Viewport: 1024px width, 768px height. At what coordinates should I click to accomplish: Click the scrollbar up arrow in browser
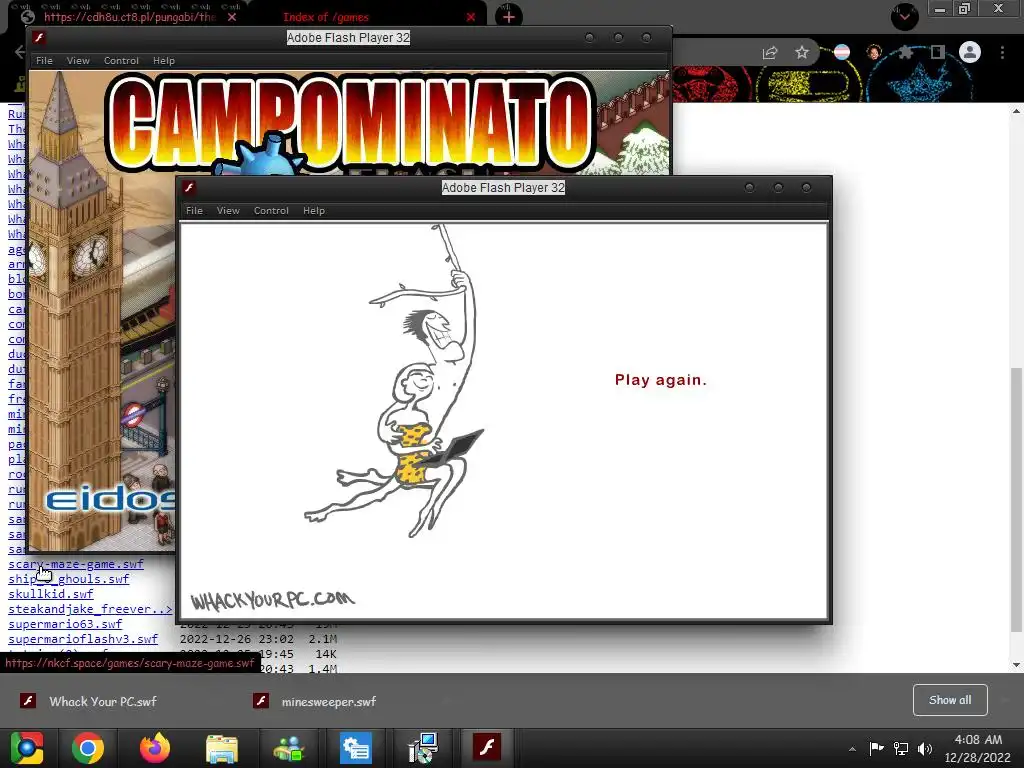(1016, 111)
